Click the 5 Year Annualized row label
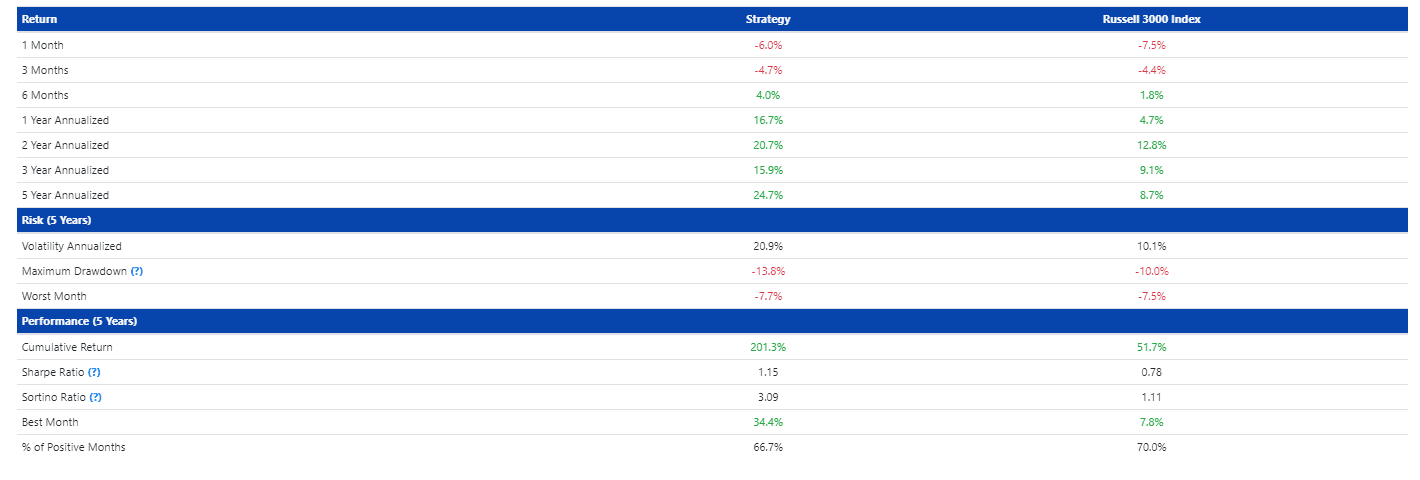Viewport: 1420px width, 480px height. (x=65, y=195)
